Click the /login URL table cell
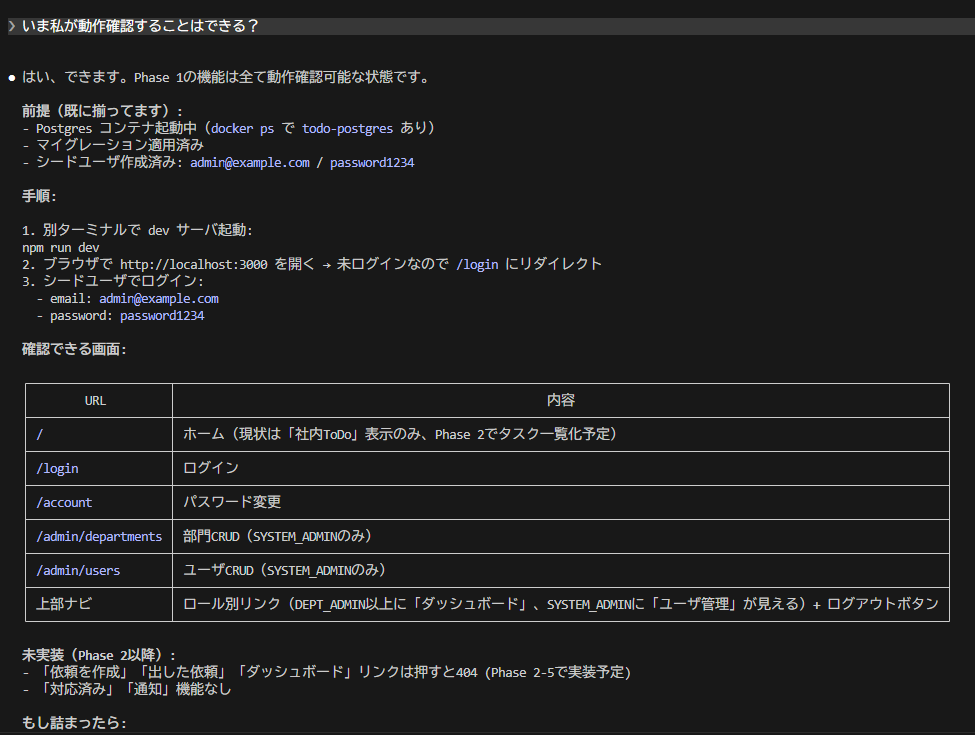This screenshot has width=975, height=735. [x=99, y=468]
